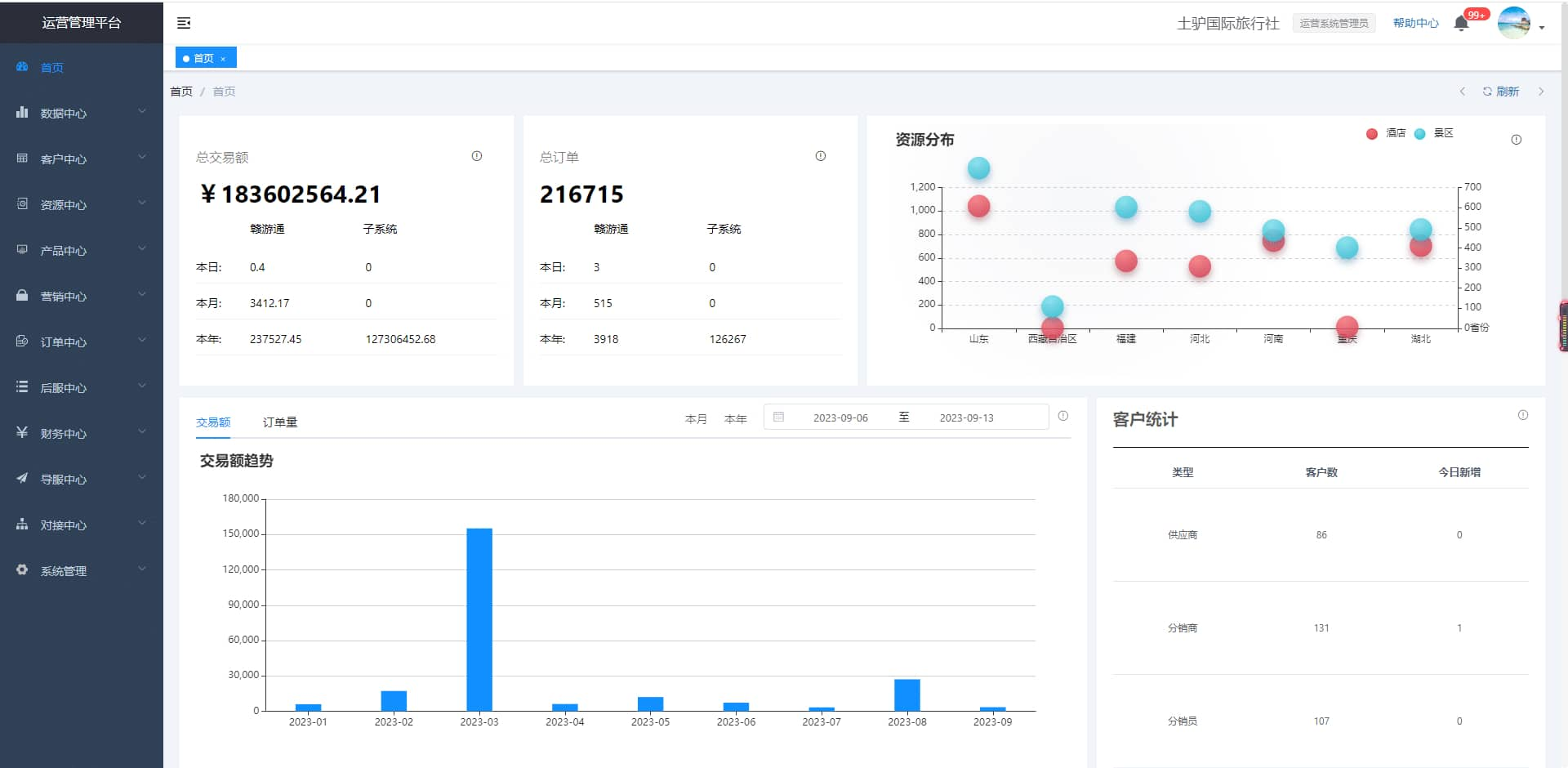
Task: Expand the 客户中心 menu chevron
Action: (x=142, y=157)
